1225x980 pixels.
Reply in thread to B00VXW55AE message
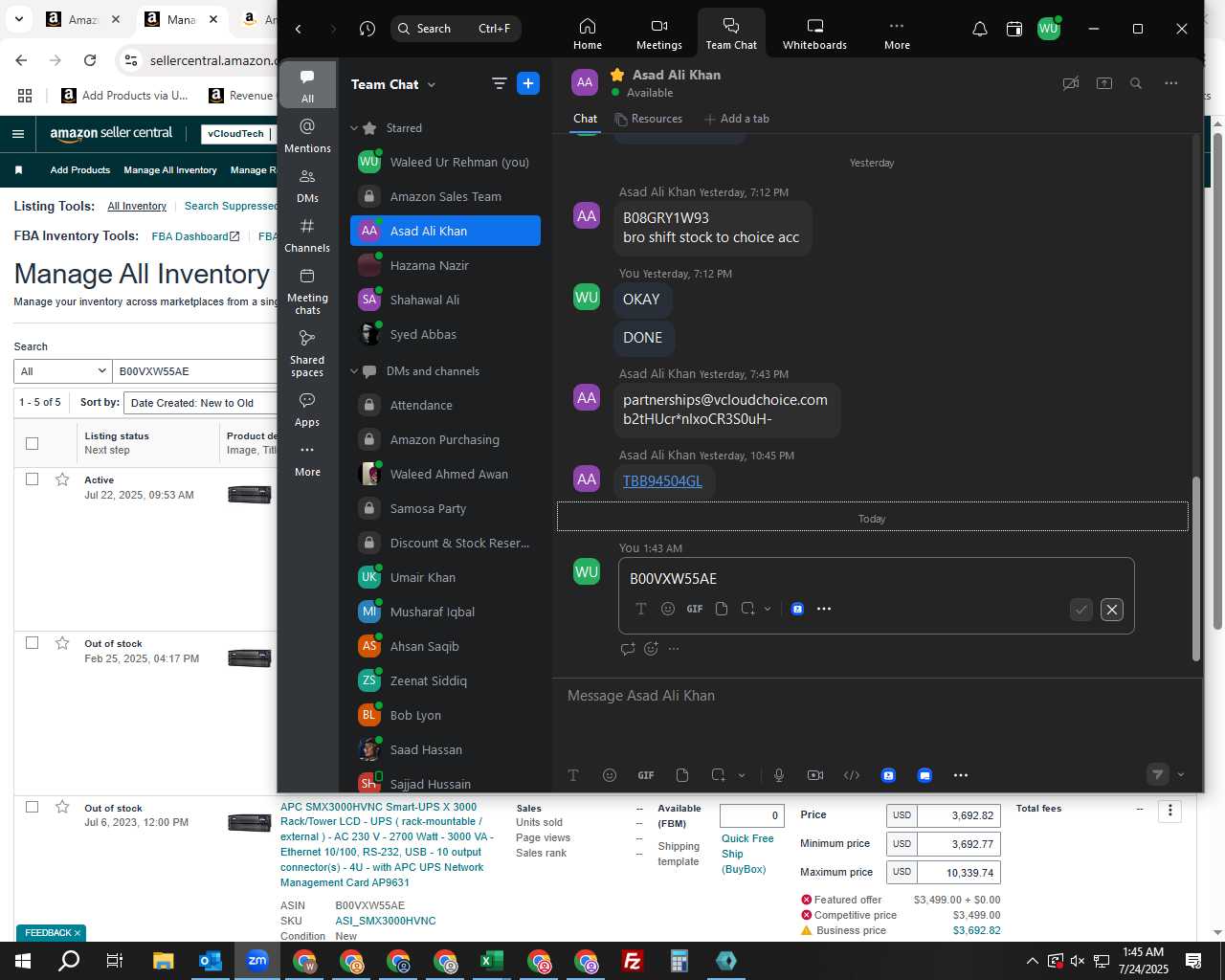click(x=628, y=649)
